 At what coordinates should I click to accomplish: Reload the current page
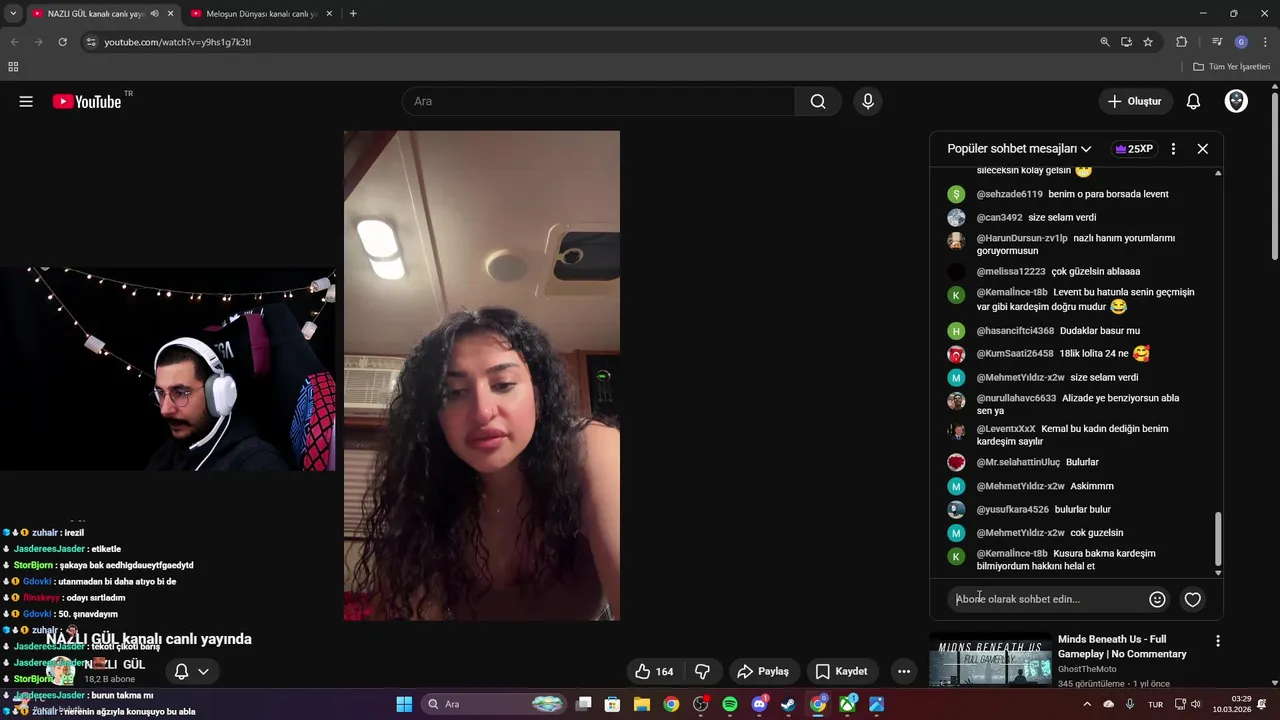pyautogui.click(x=62, y=42)
